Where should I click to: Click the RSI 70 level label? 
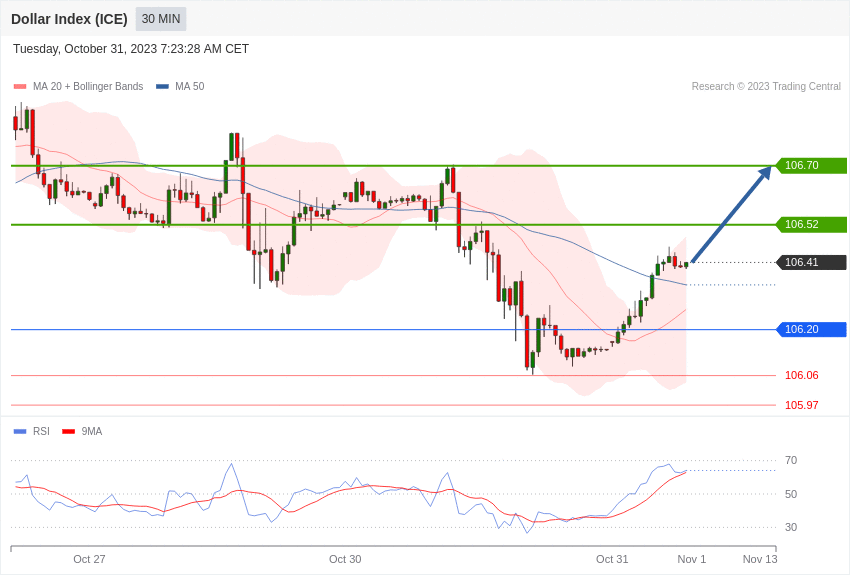791,461
